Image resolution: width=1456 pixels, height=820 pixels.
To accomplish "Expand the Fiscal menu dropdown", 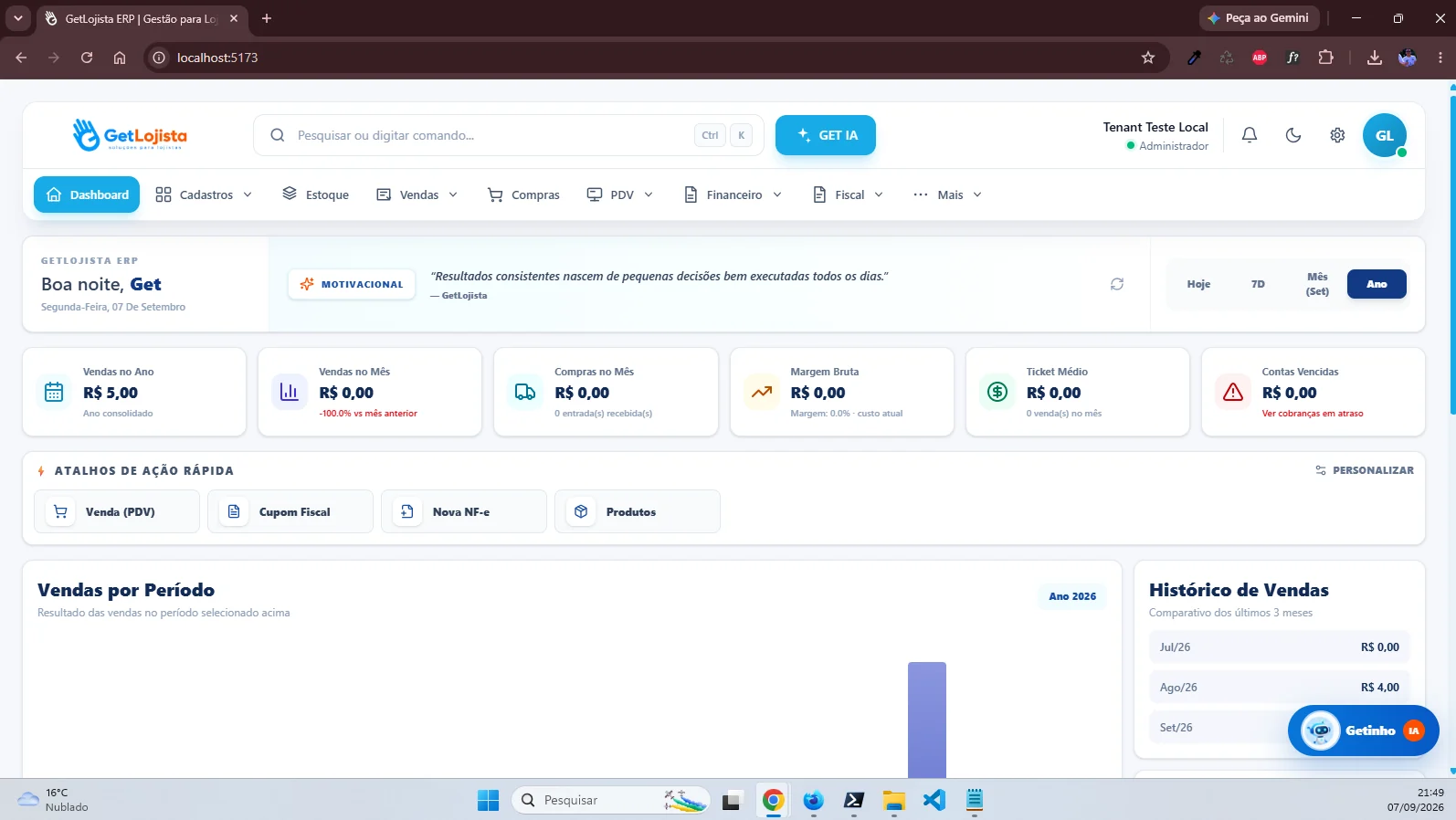I will pos(849,194).
